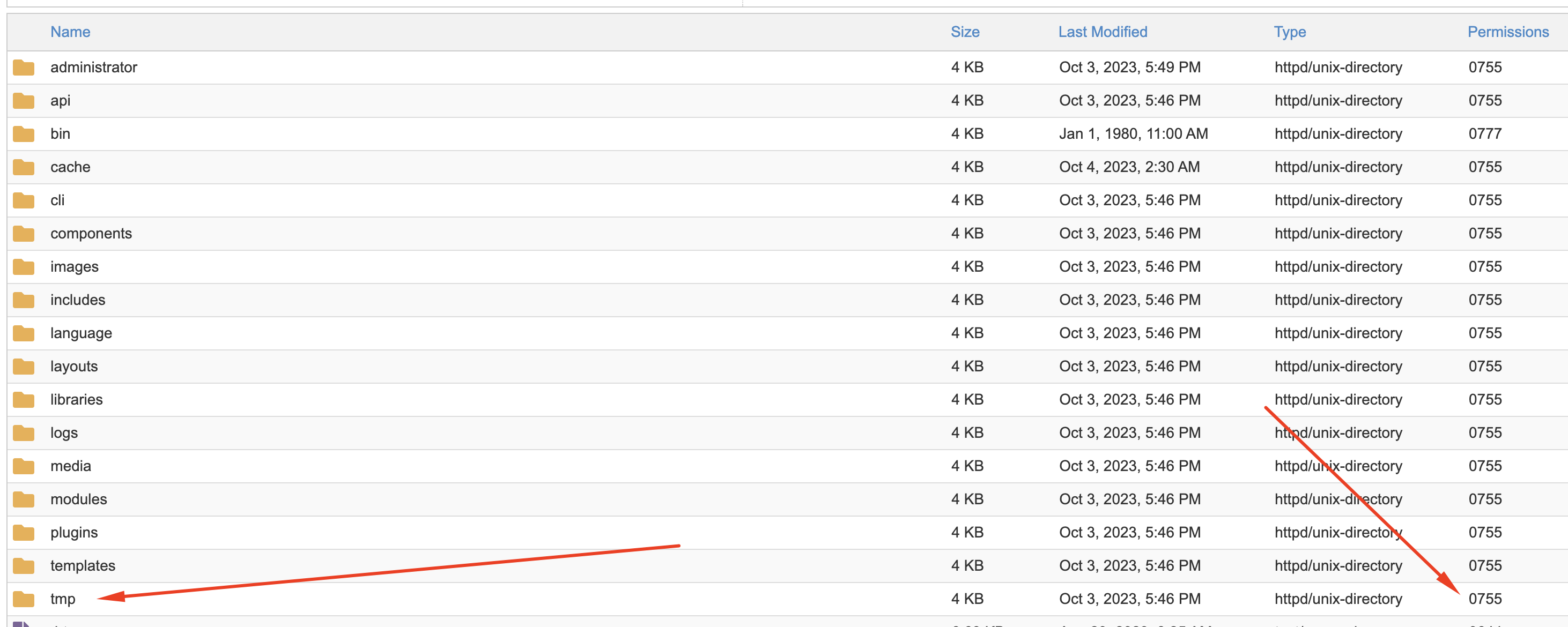Sort by Last Modified header

coord(1103,32)
